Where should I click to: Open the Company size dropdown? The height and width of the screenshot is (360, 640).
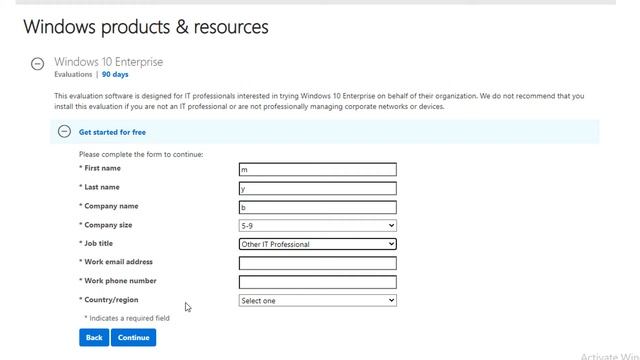(318, 225)
